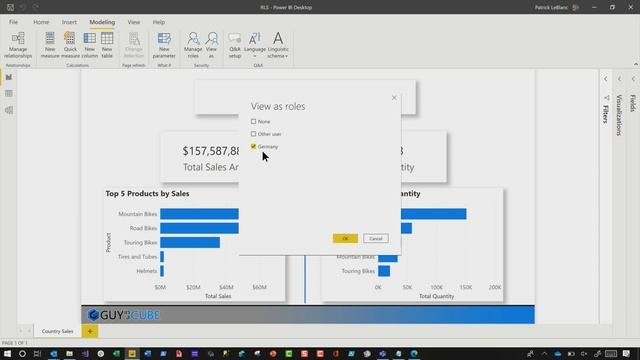Create a New measure
The image size is (640, 360).
click(50, 45)
